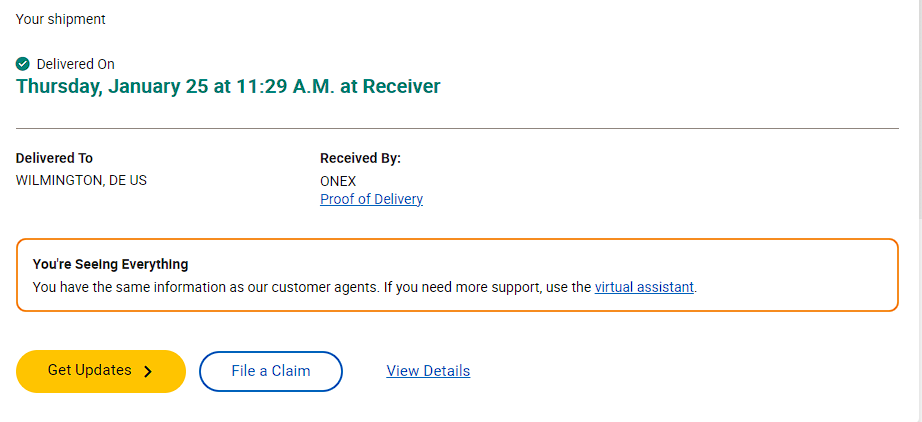The height and width of the screenshot is (422, 922).
Task: Click the 'Your shipment' heading text
Action: (x=61, y=19)
